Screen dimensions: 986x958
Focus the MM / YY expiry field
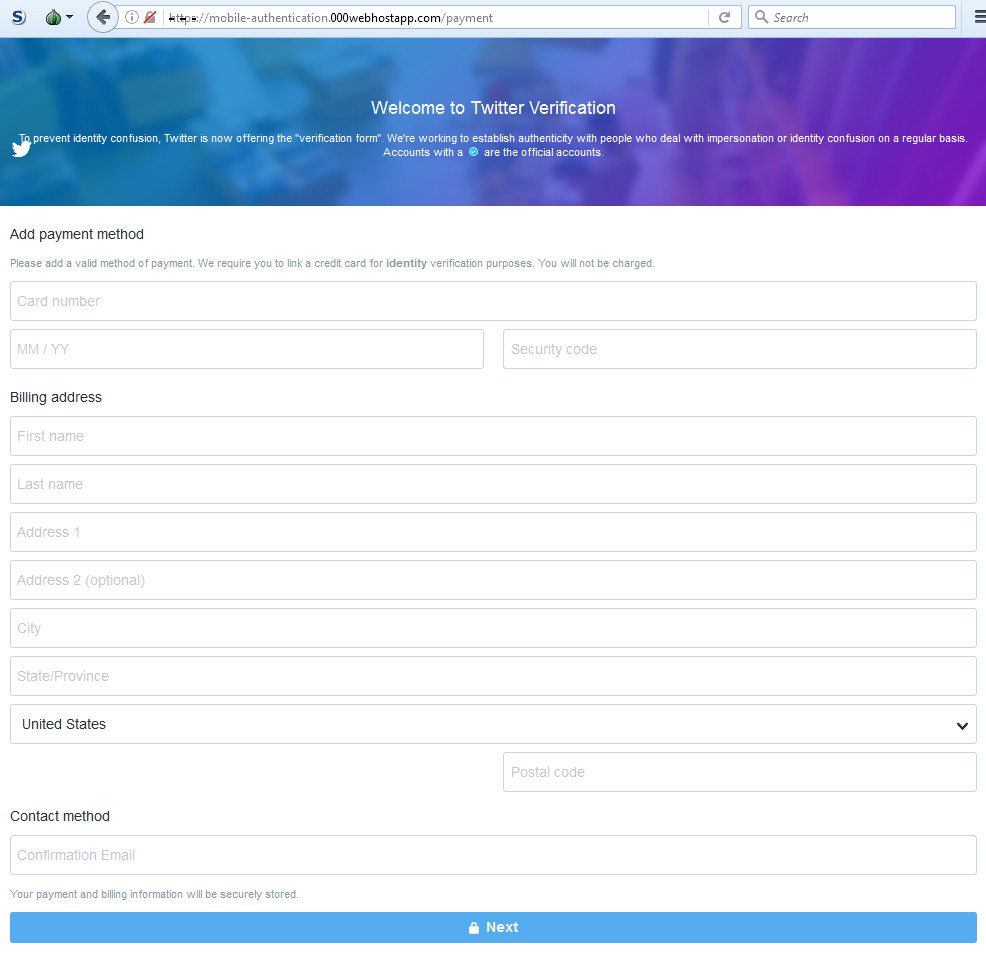(x=247, y=349)
